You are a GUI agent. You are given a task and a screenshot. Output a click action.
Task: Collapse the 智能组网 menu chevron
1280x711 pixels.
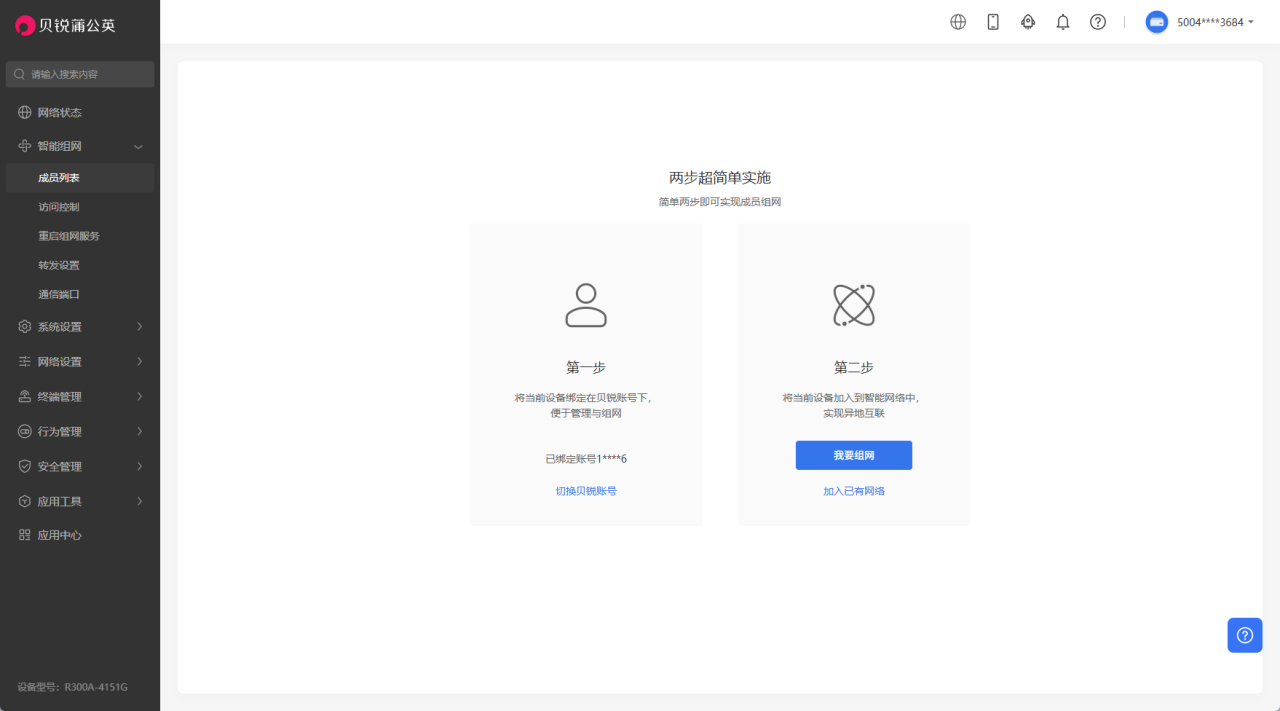pyautogui.click(x=139, y=147)
